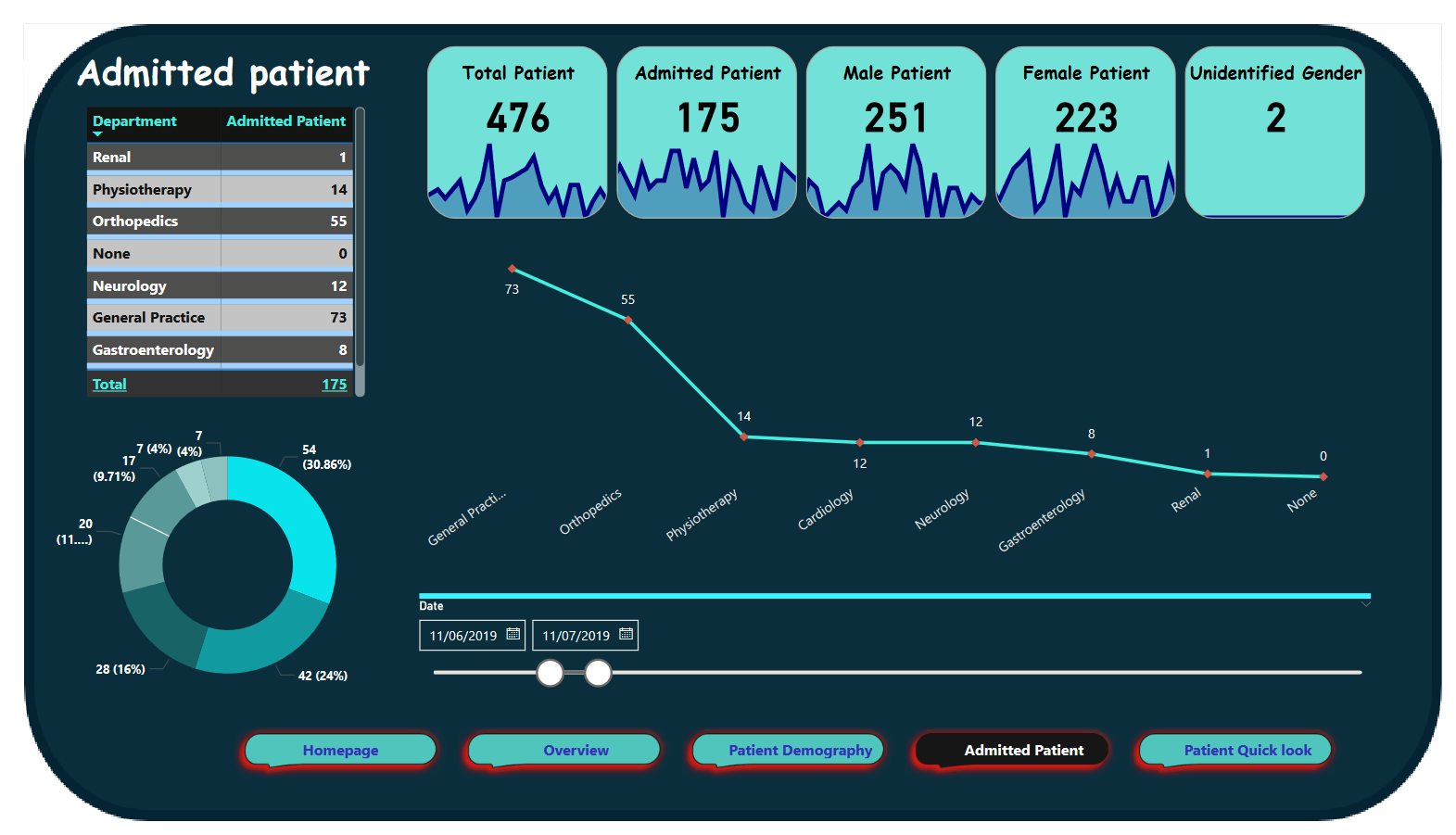The width and height of the screenshot is (1456, 835).
Task: Click Cardiology axis label
Action: pyautogui.click(x=826, y=510)
